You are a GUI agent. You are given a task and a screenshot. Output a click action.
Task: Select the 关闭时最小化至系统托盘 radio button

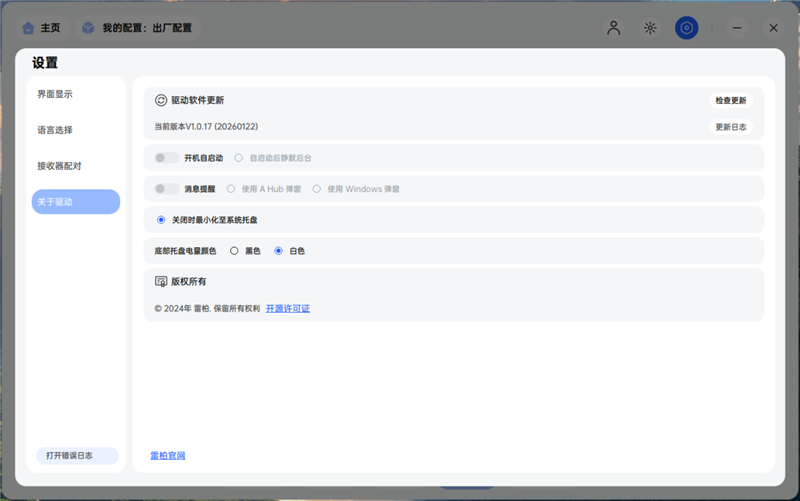click(x=161, y=220)
